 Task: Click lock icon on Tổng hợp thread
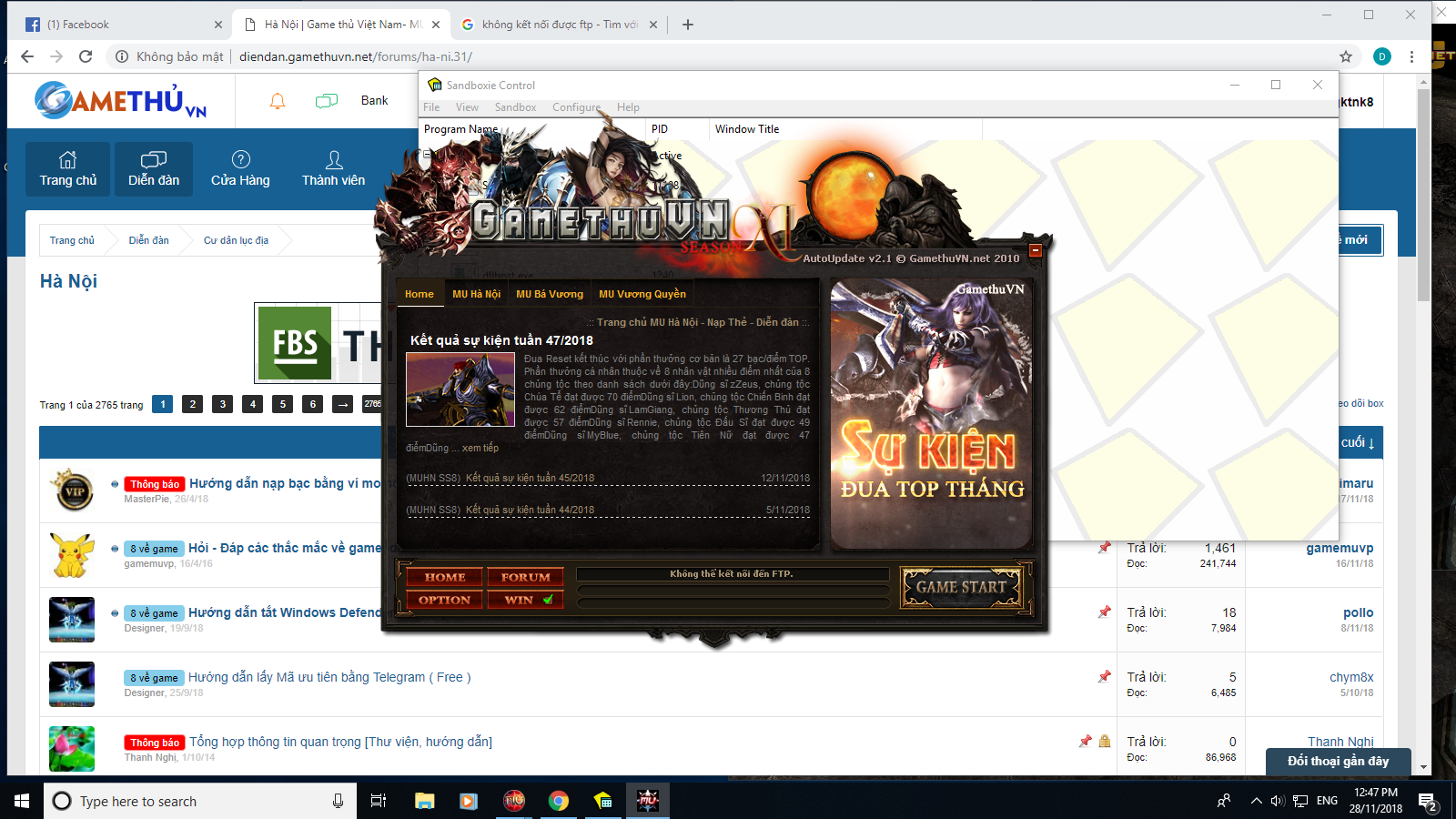pos(1104,742)
